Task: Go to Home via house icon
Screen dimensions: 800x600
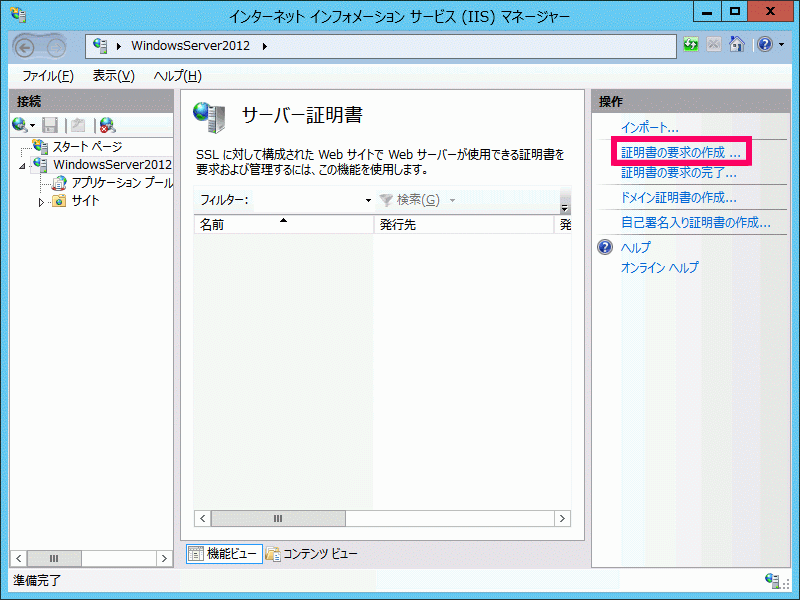Action: tap(737, 44)
